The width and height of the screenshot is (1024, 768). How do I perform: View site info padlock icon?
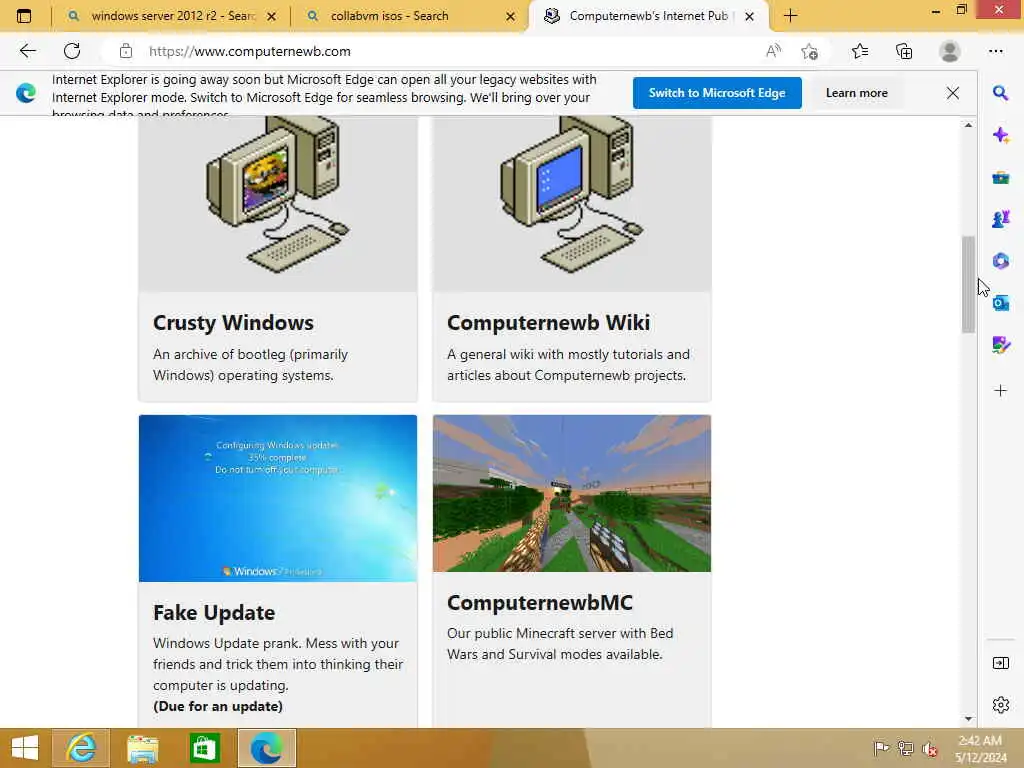[125, 51]
